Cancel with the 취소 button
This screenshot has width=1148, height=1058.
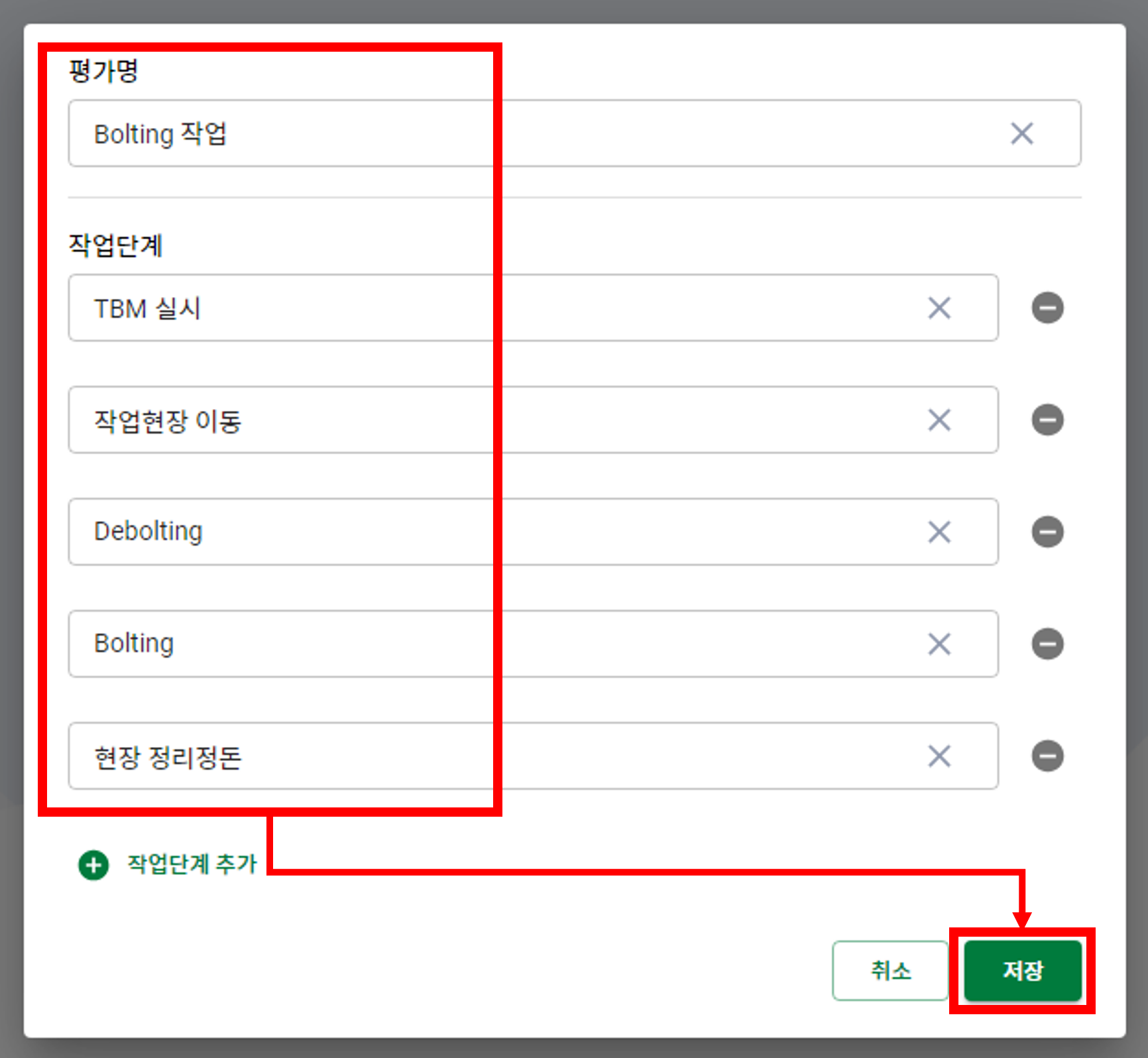coord(890,970)
